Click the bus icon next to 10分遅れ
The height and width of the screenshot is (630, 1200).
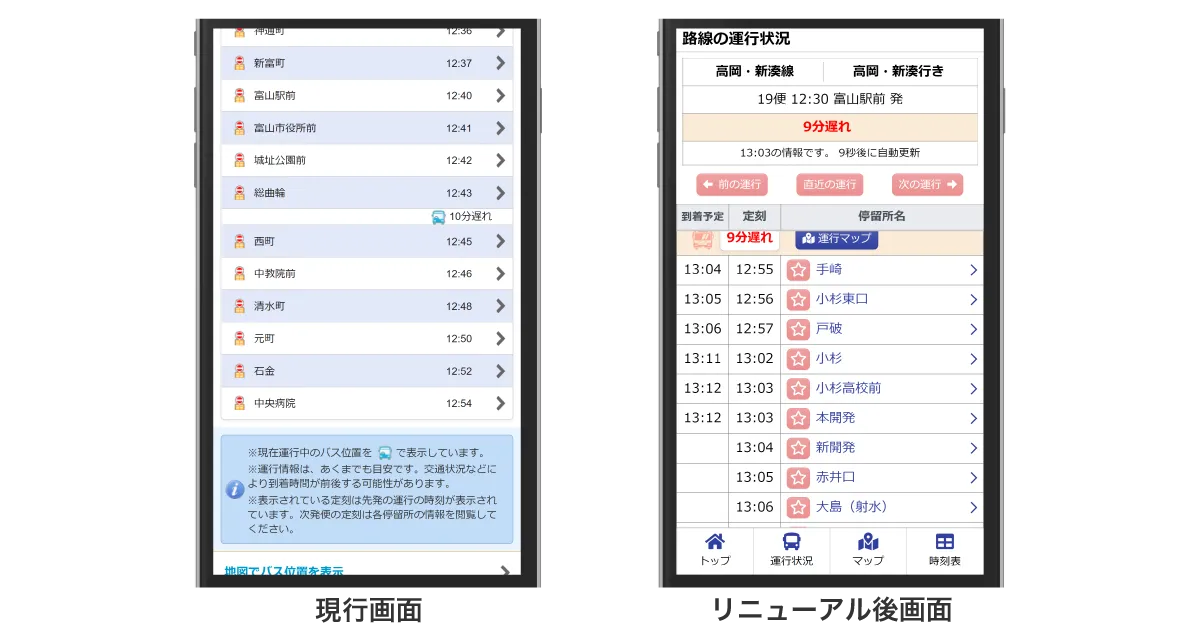[x=438, y=216]
